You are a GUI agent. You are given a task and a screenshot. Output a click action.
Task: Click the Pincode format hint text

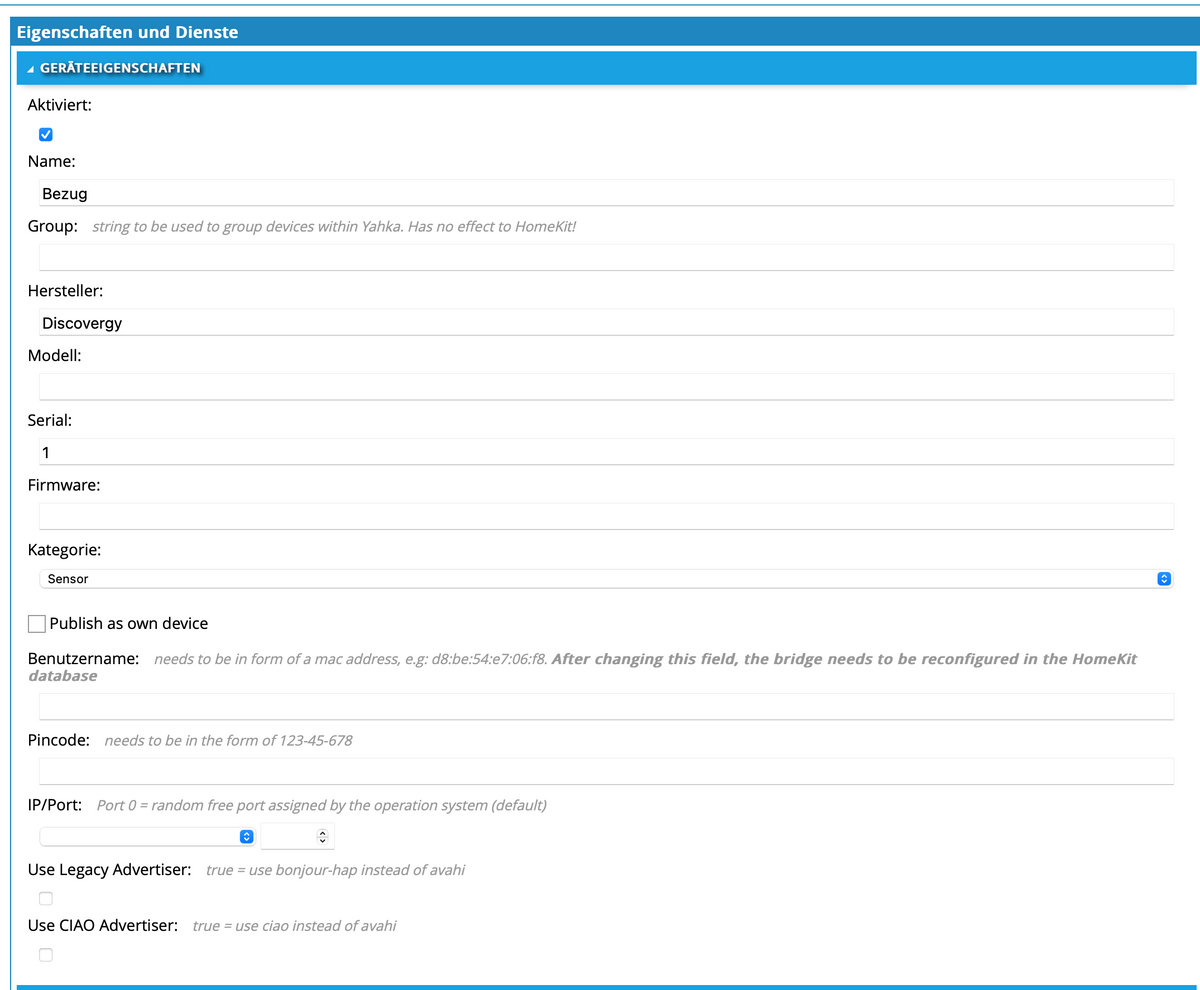tap(228, 741)
